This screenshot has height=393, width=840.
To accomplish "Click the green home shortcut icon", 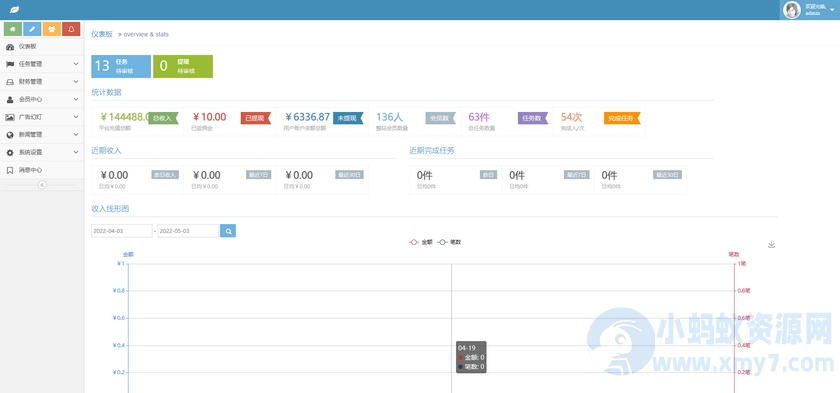I will click(12, 29).
